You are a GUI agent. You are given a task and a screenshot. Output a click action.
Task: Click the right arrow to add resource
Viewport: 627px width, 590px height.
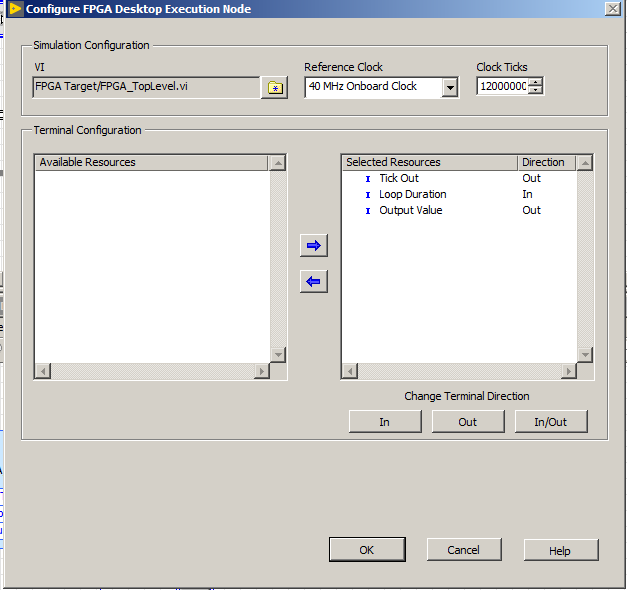coord(314,245)
